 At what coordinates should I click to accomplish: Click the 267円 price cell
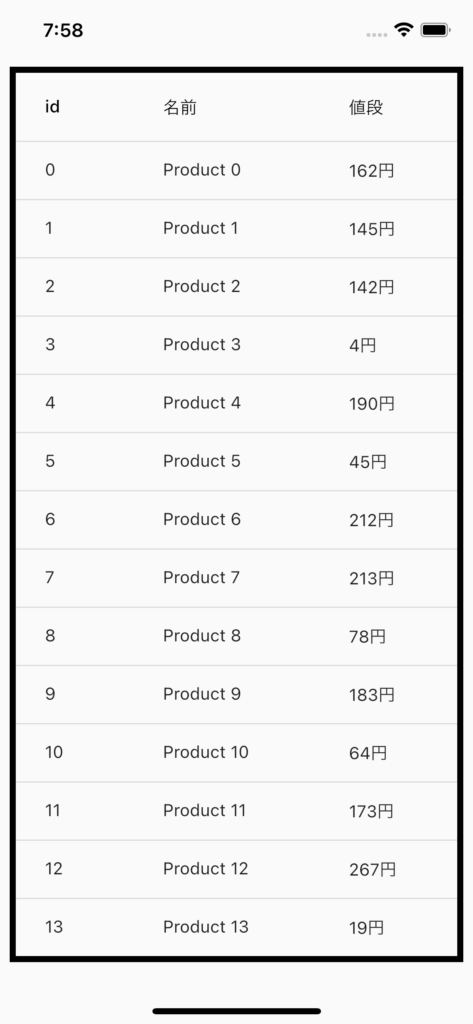point(372,869)
